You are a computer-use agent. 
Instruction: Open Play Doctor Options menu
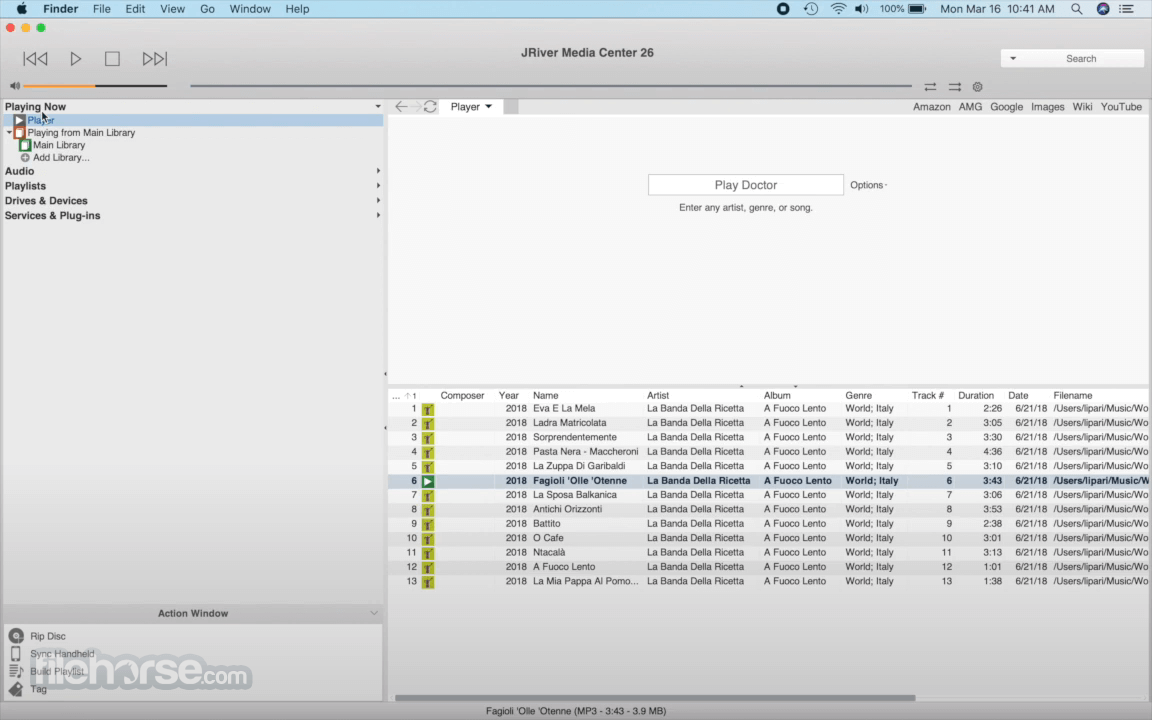click(x=868, y=185)
